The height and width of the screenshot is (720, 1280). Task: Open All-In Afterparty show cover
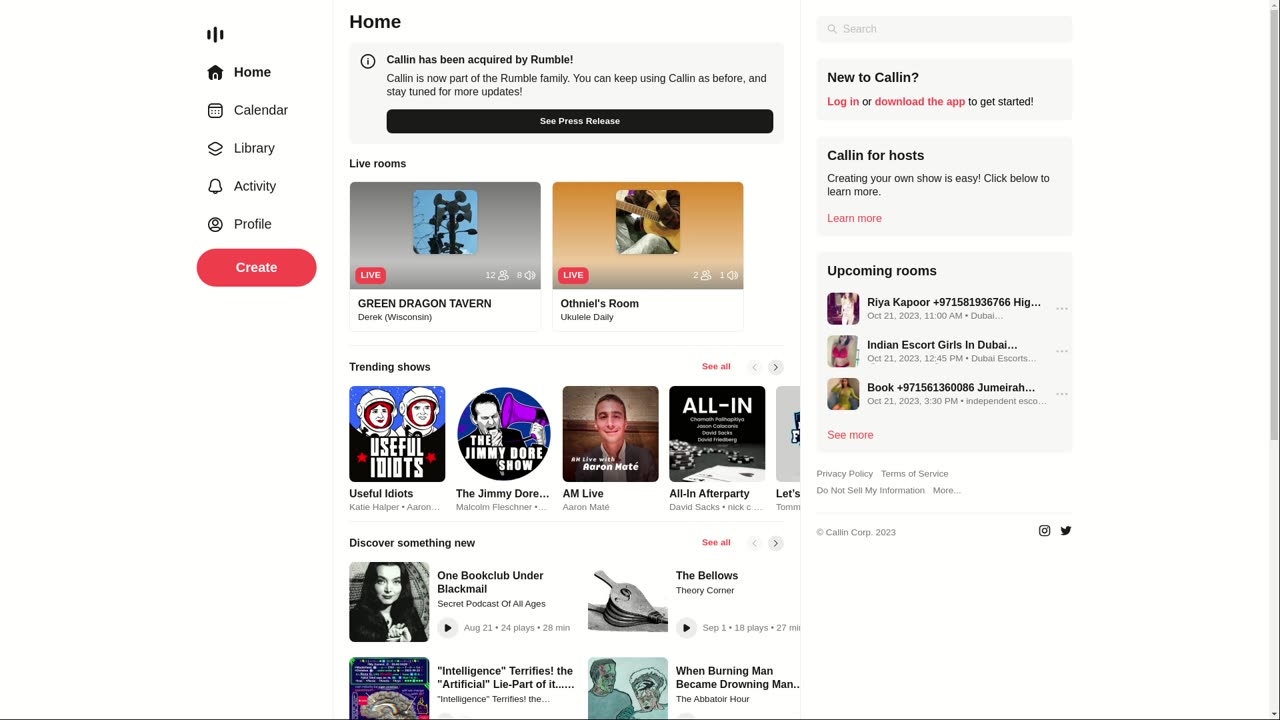click(x=717, y=434)
